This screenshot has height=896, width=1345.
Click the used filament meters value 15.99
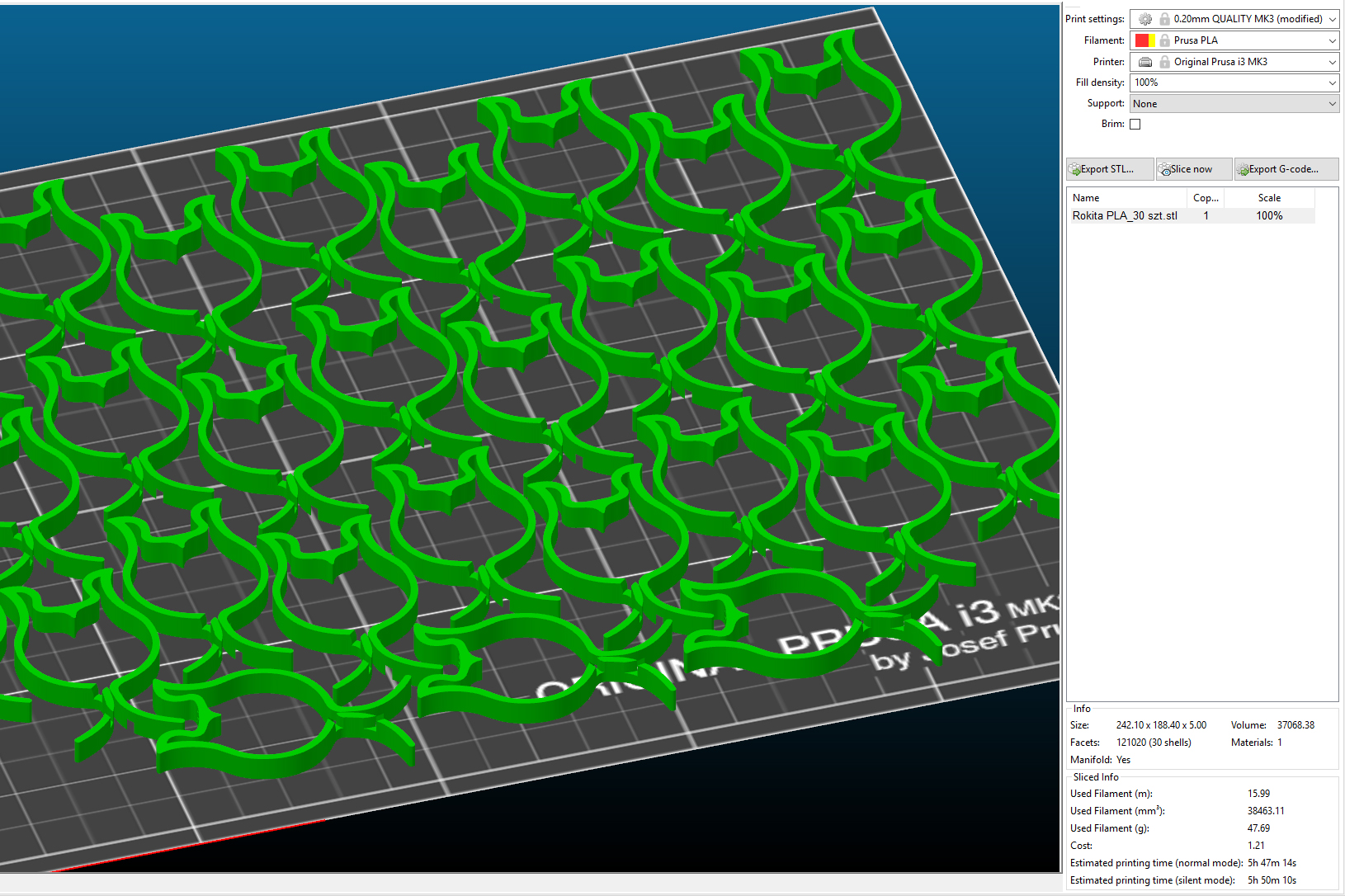coord(1258,794)
